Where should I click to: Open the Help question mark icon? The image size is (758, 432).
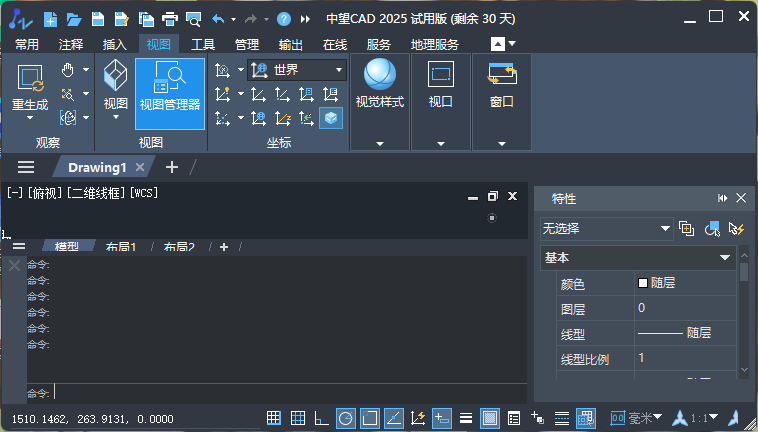[284, 19]
